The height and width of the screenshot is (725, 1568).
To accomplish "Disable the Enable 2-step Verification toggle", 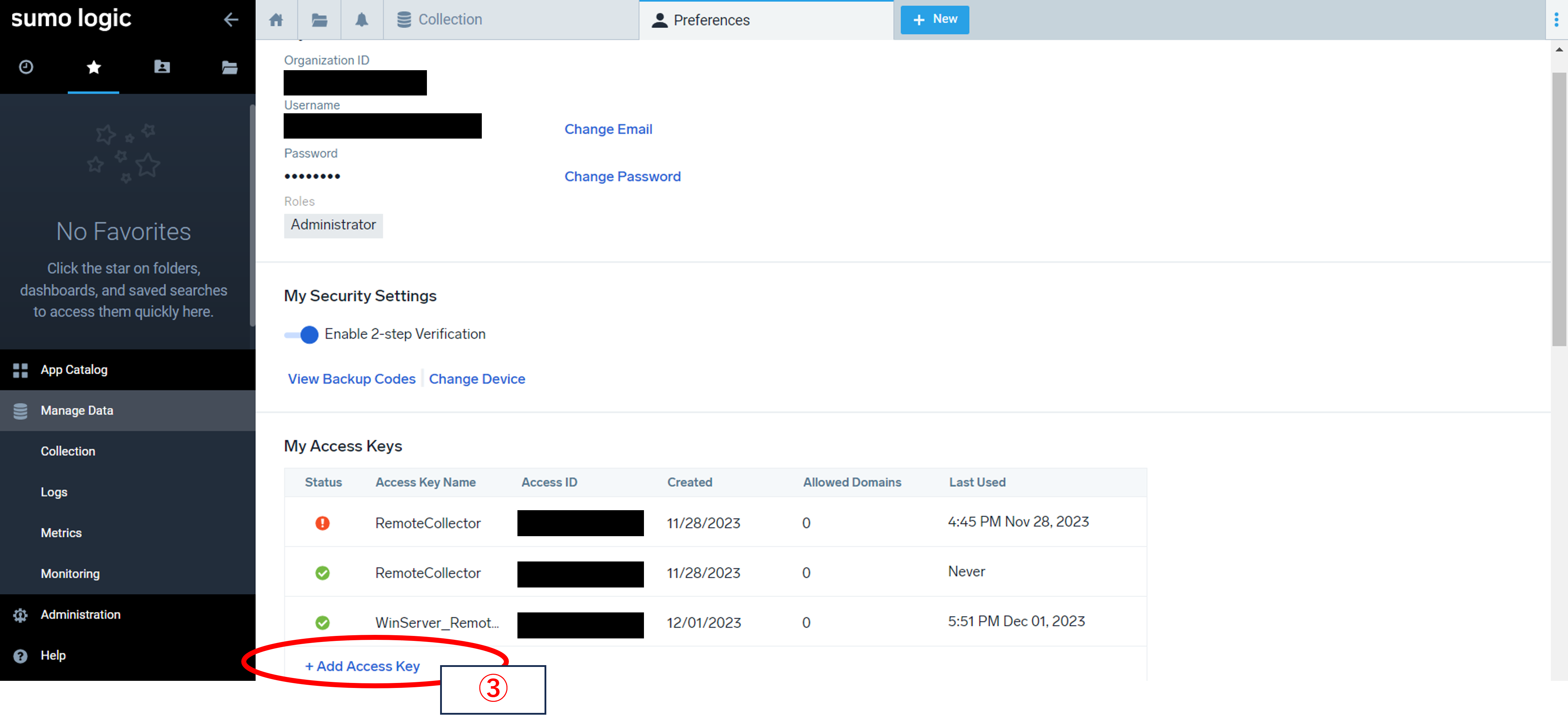I will coord(302,334).
